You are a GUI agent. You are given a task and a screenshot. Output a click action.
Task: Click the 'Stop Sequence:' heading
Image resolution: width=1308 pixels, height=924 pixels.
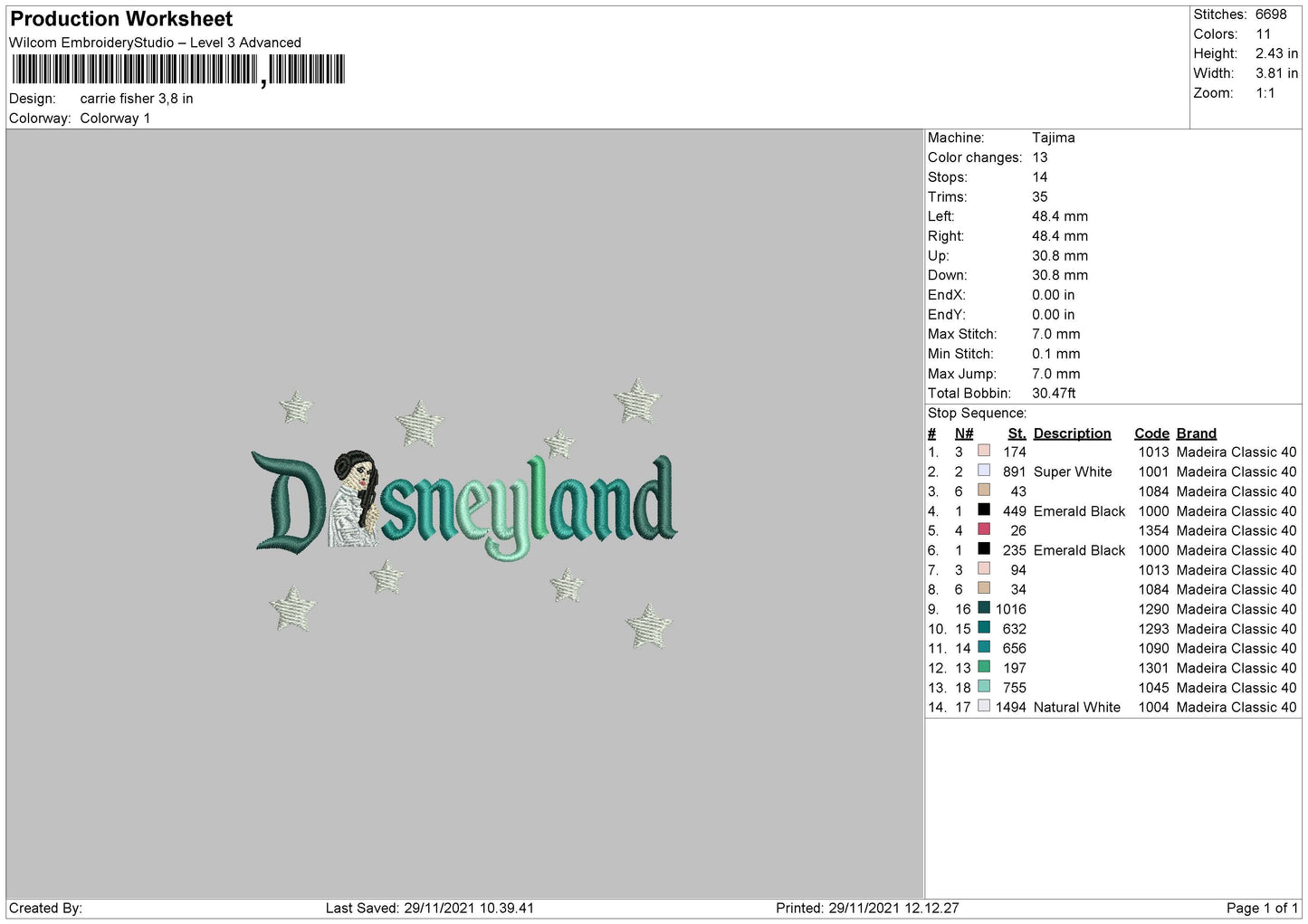[977, 414]
